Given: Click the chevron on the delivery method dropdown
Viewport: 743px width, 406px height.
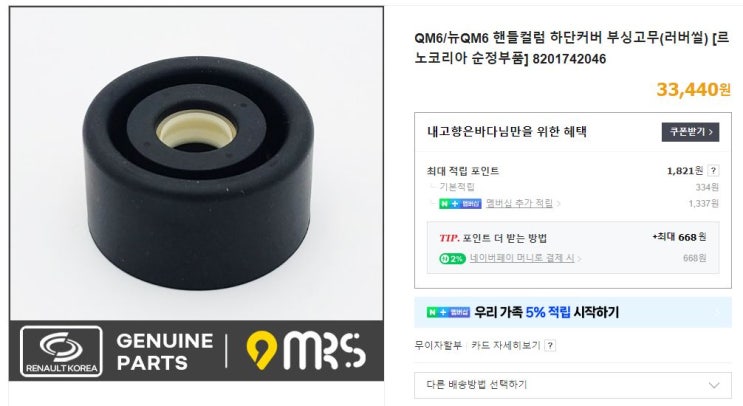Looking at the screenshot, I should coord(714,385).
